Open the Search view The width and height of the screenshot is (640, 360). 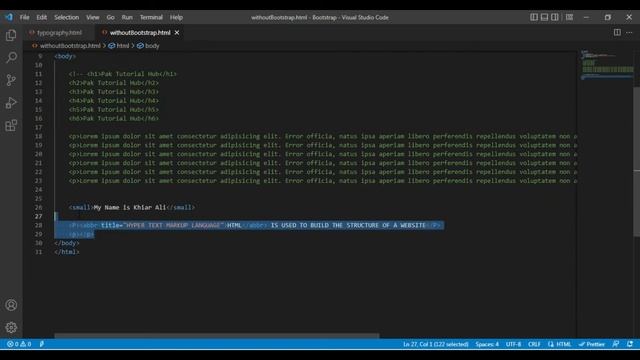(x=11, y=57)
